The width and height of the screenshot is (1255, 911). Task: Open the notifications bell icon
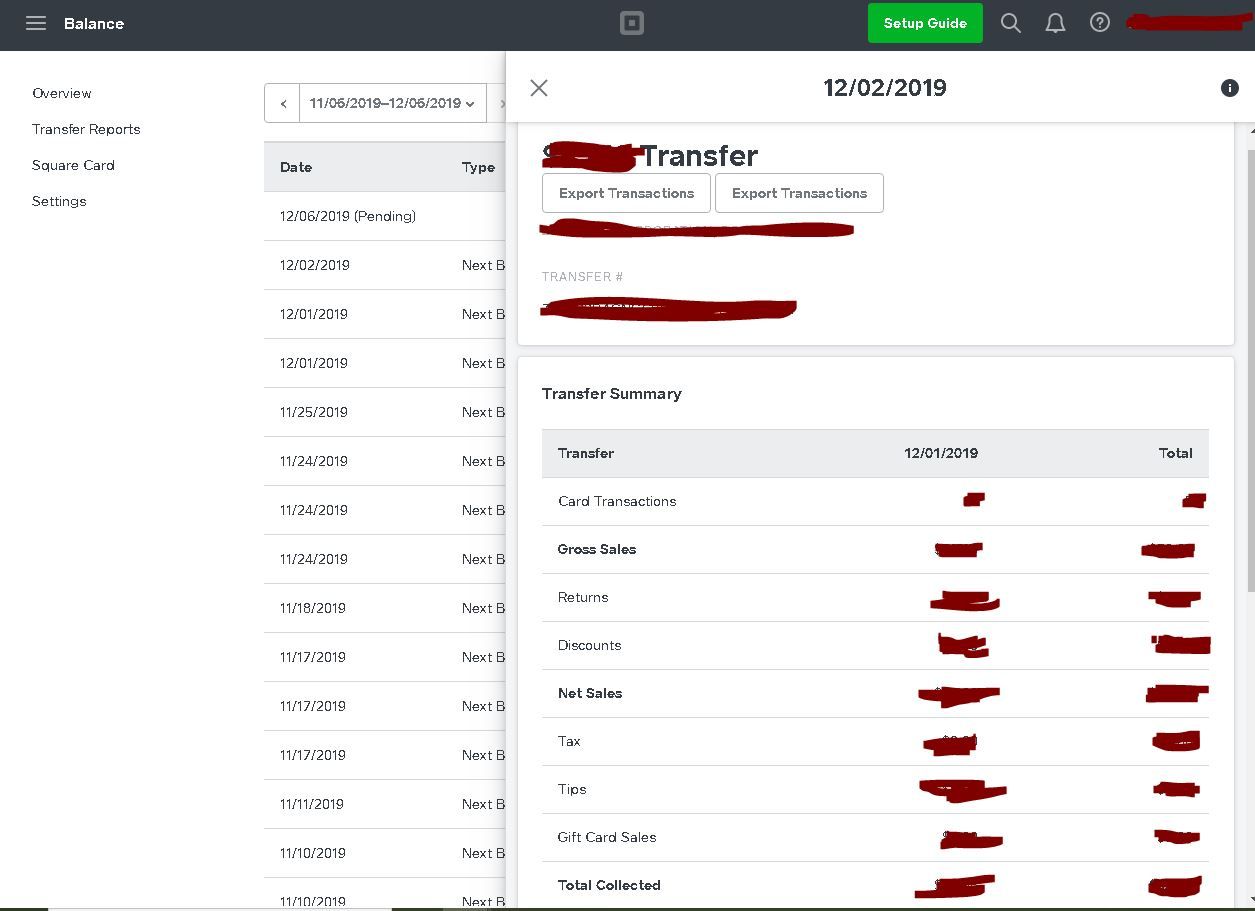click(x=1055, y=23)
